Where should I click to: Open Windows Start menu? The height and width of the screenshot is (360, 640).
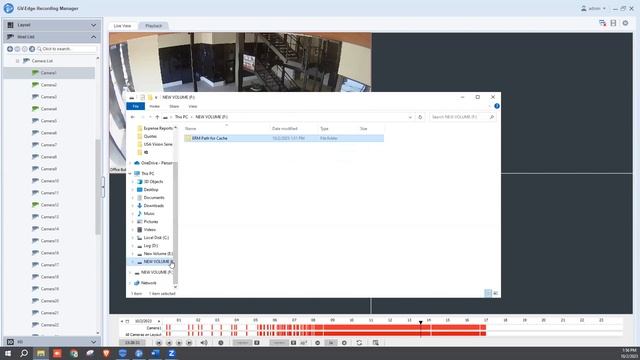click(x=8, y=353)
